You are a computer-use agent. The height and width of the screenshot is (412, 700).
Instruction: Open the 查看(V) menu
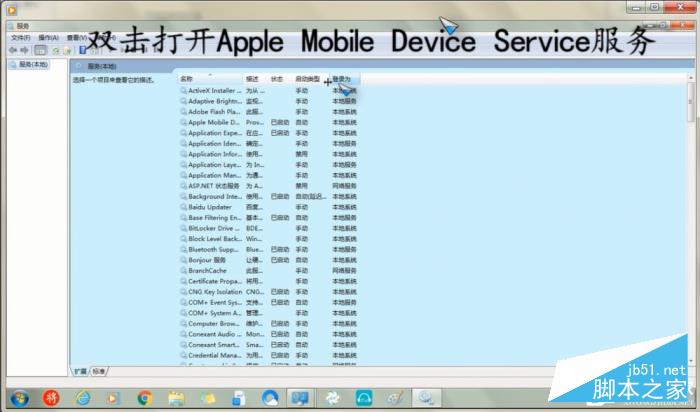pos(77,38)
